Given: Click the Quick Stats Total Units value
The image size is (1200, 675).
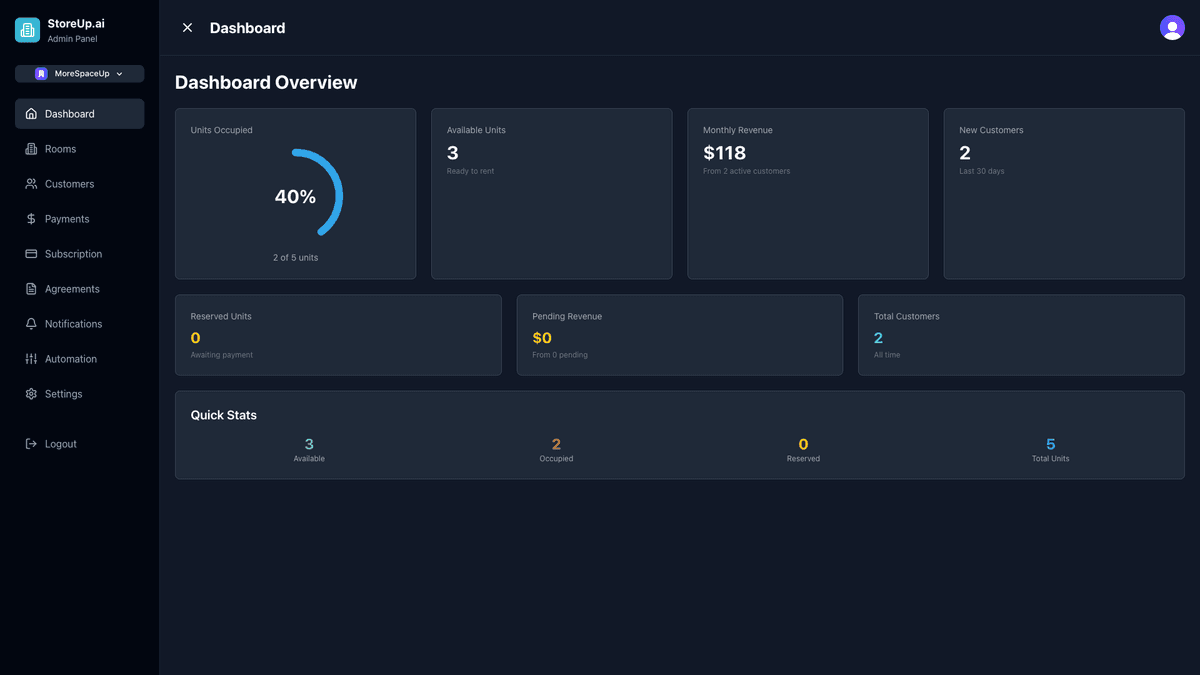Looking at the screenshot, I should (x=1050, y=444).
